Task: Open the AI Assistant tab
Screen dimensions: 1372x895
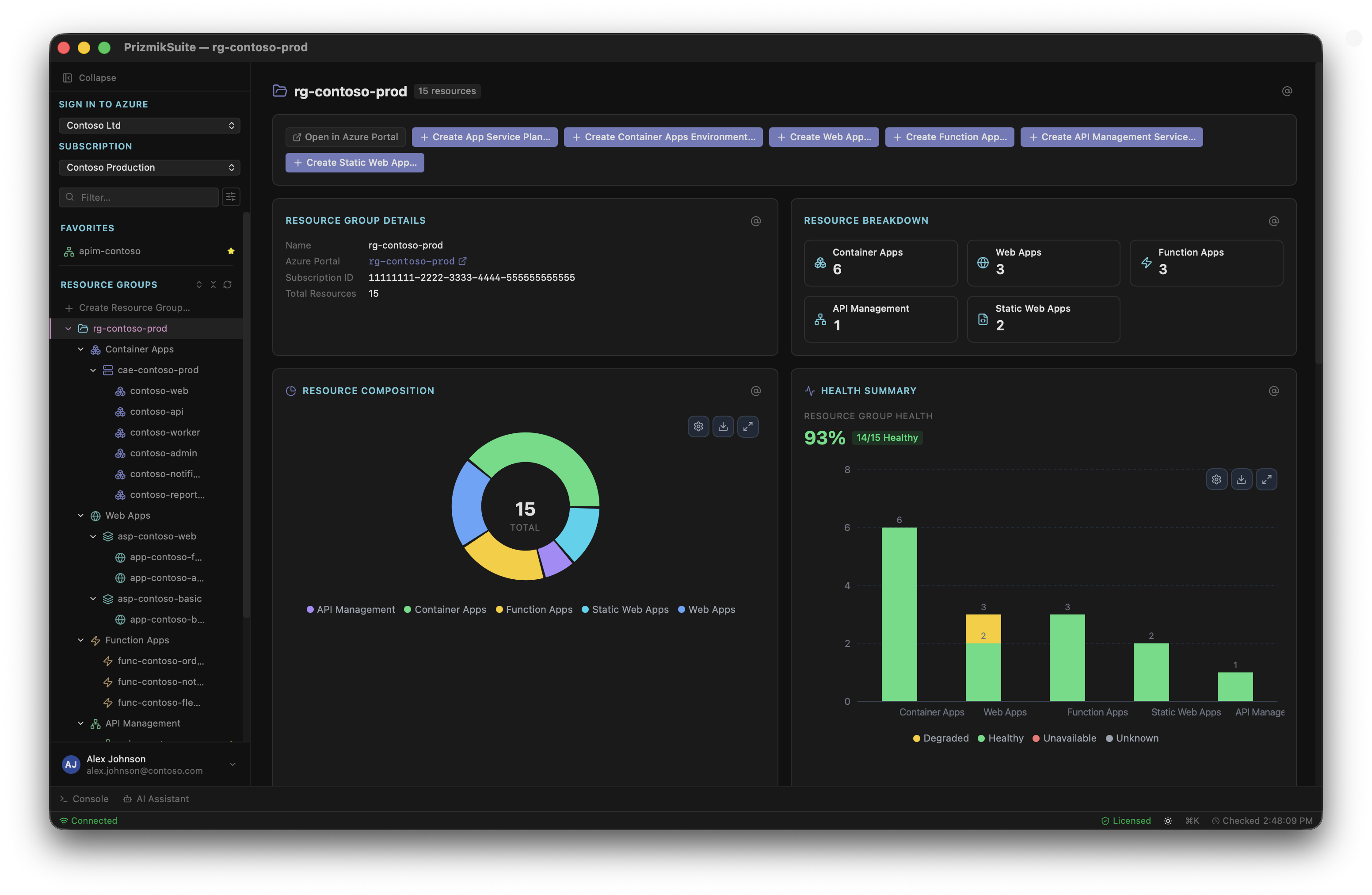Action: (156, 799)
